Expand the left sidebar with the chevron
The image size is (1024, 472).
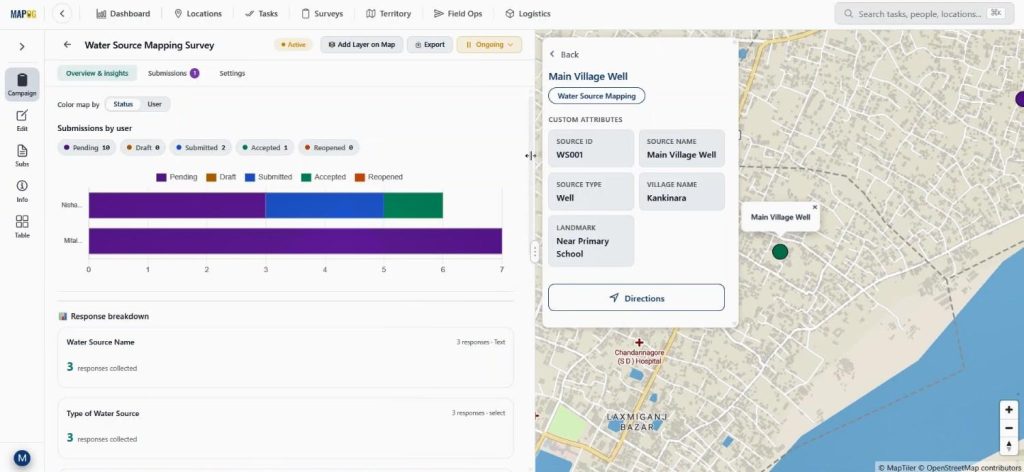pos(22,46)
